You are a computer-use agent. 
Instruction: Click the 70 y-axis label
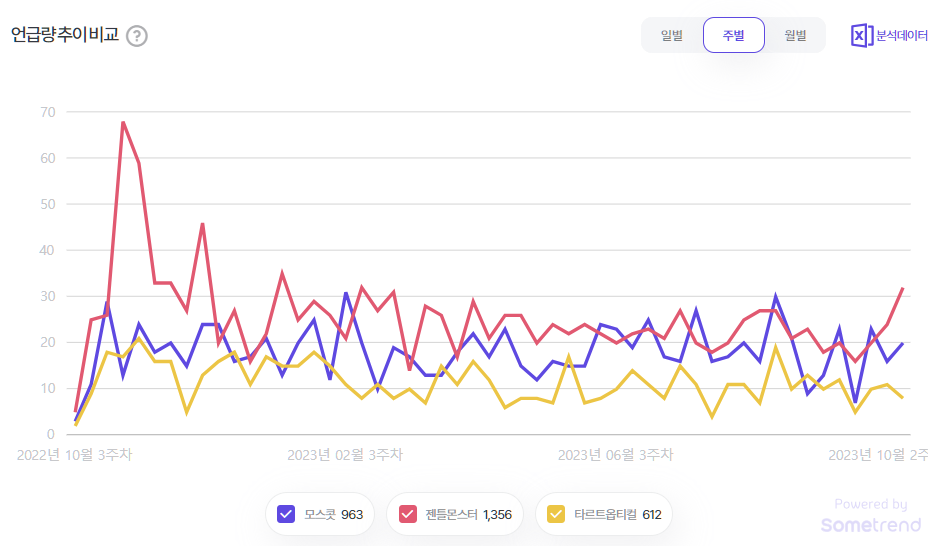click(47, 111)
